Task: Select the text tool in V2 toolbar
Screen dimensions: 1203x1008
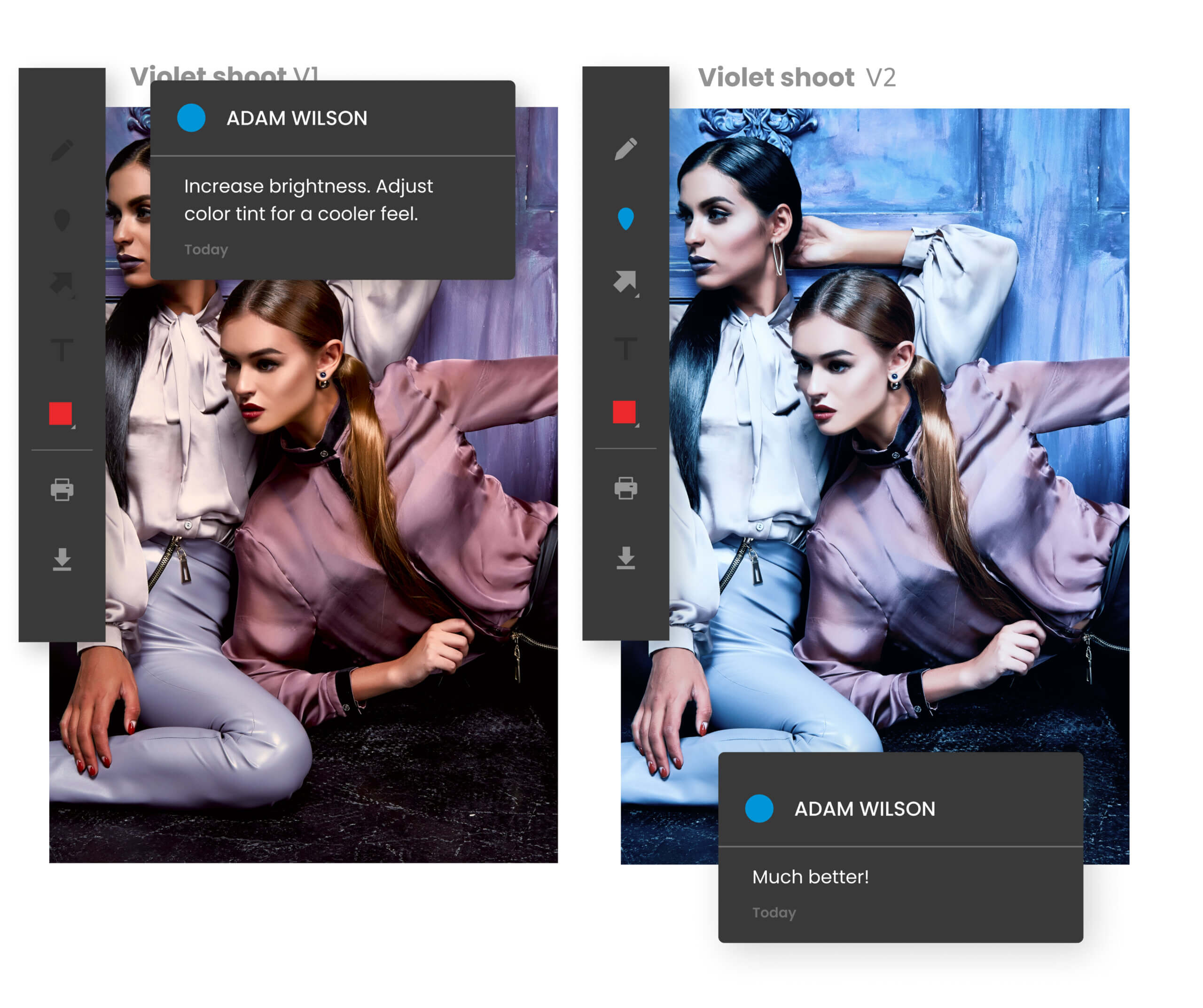Action: 625,348
